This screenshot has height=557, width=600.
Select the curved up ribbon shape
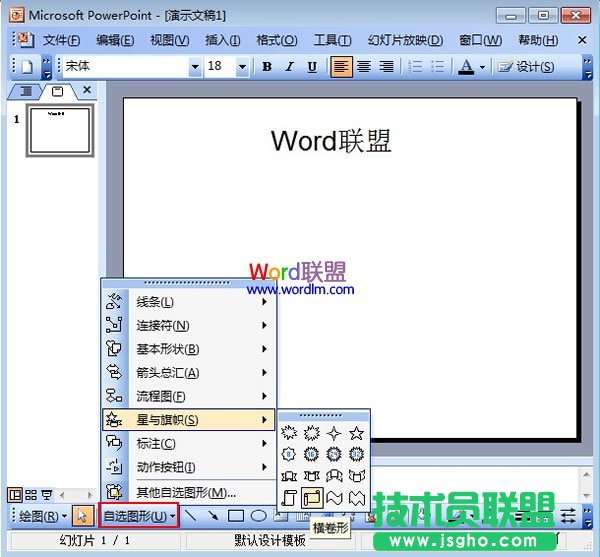tap(334, 476)
